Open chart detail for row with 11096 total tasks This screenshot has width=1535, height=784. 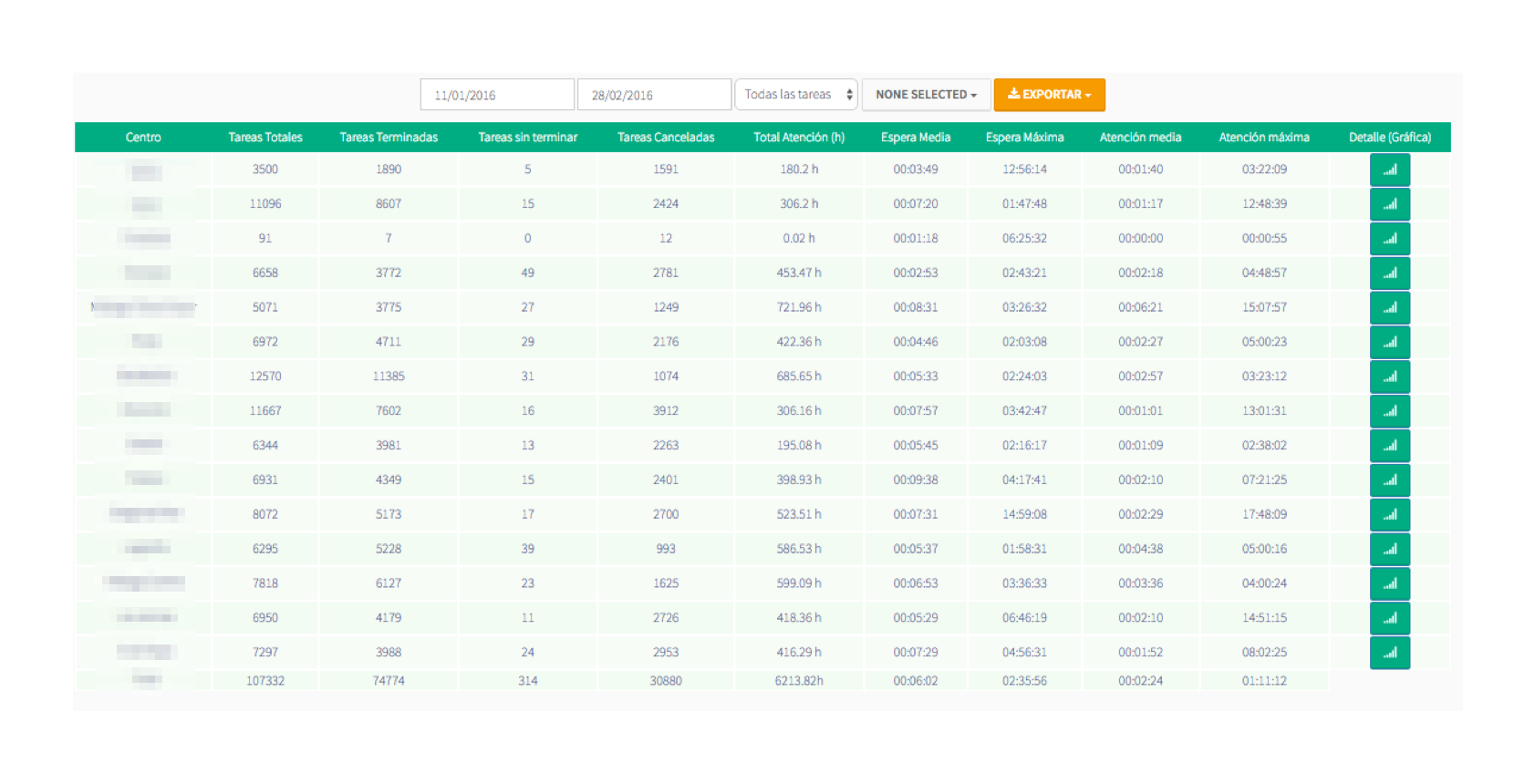point(1389,204)
